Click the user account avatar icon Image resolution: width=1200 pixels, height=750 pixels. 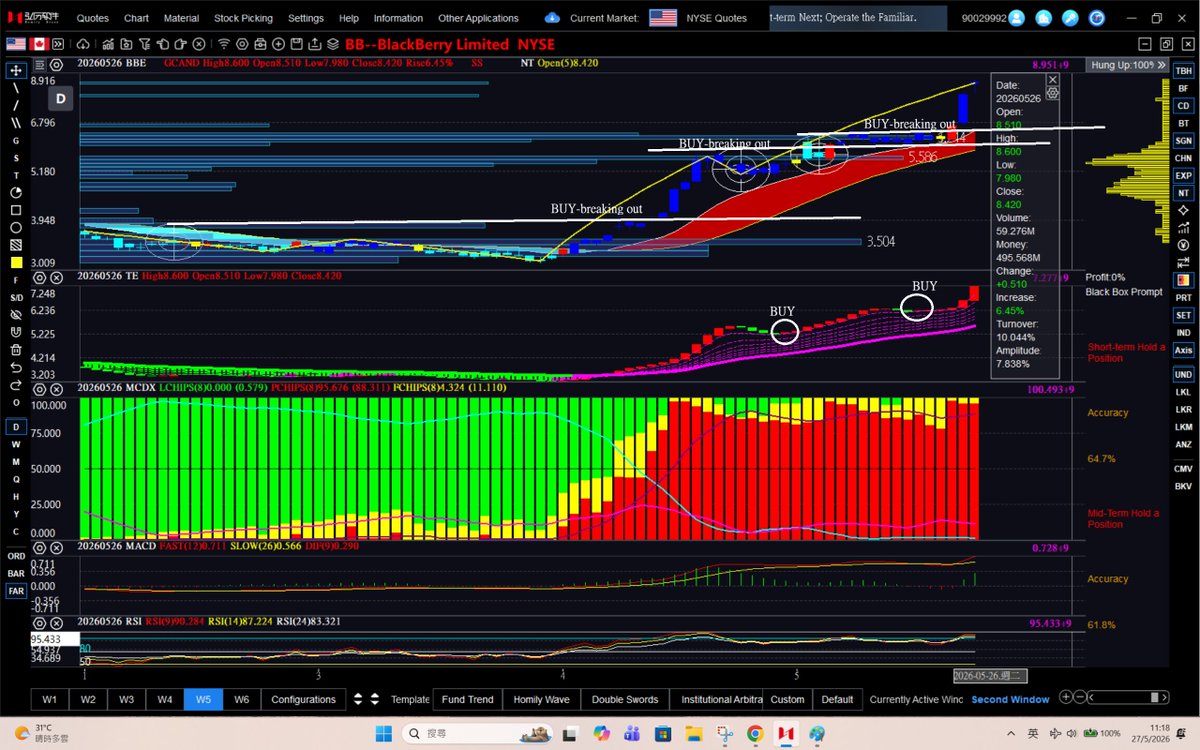point(1018,18)
